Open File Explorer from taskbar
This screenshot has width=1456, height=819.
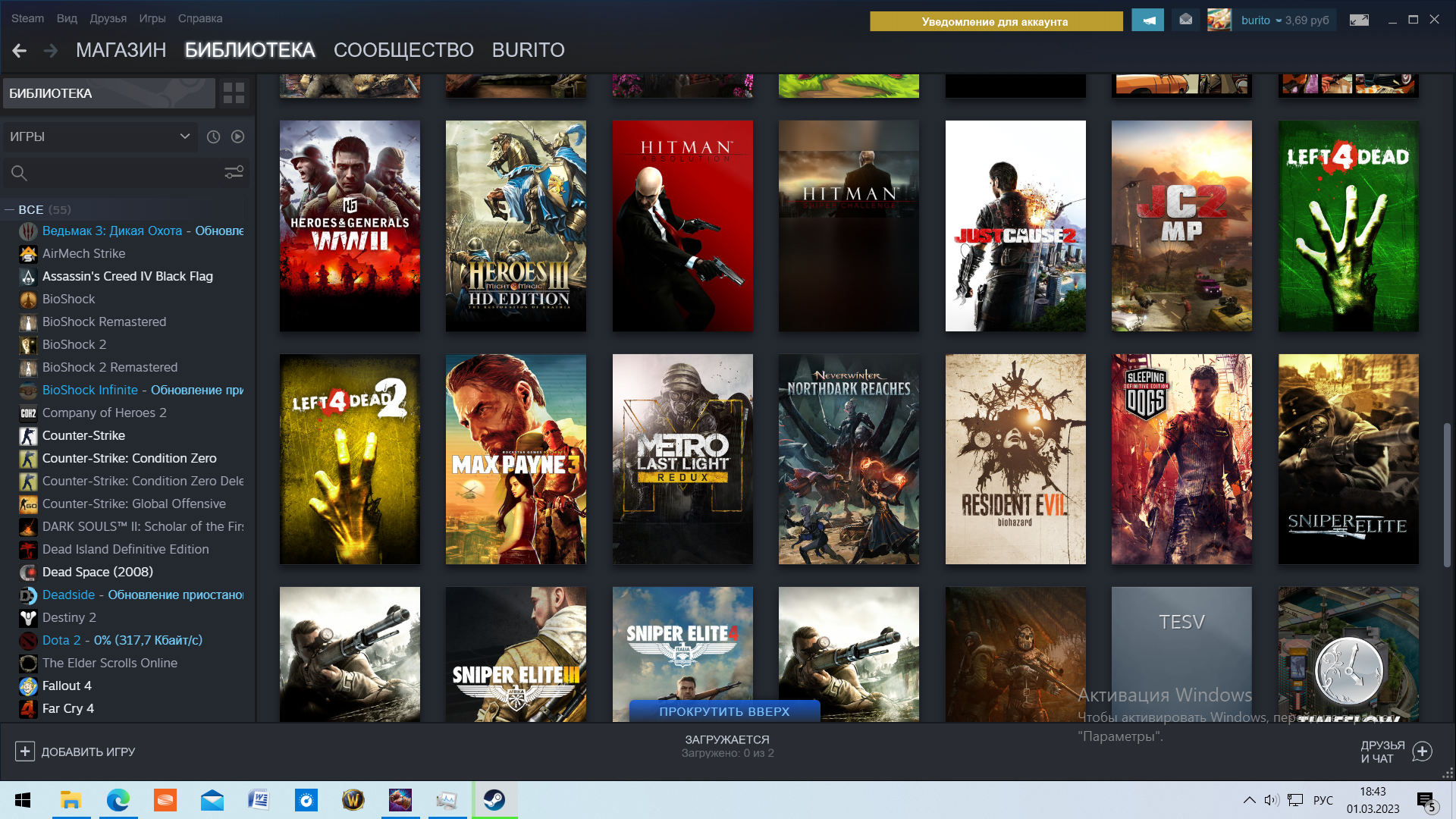(x=71, y=800)
